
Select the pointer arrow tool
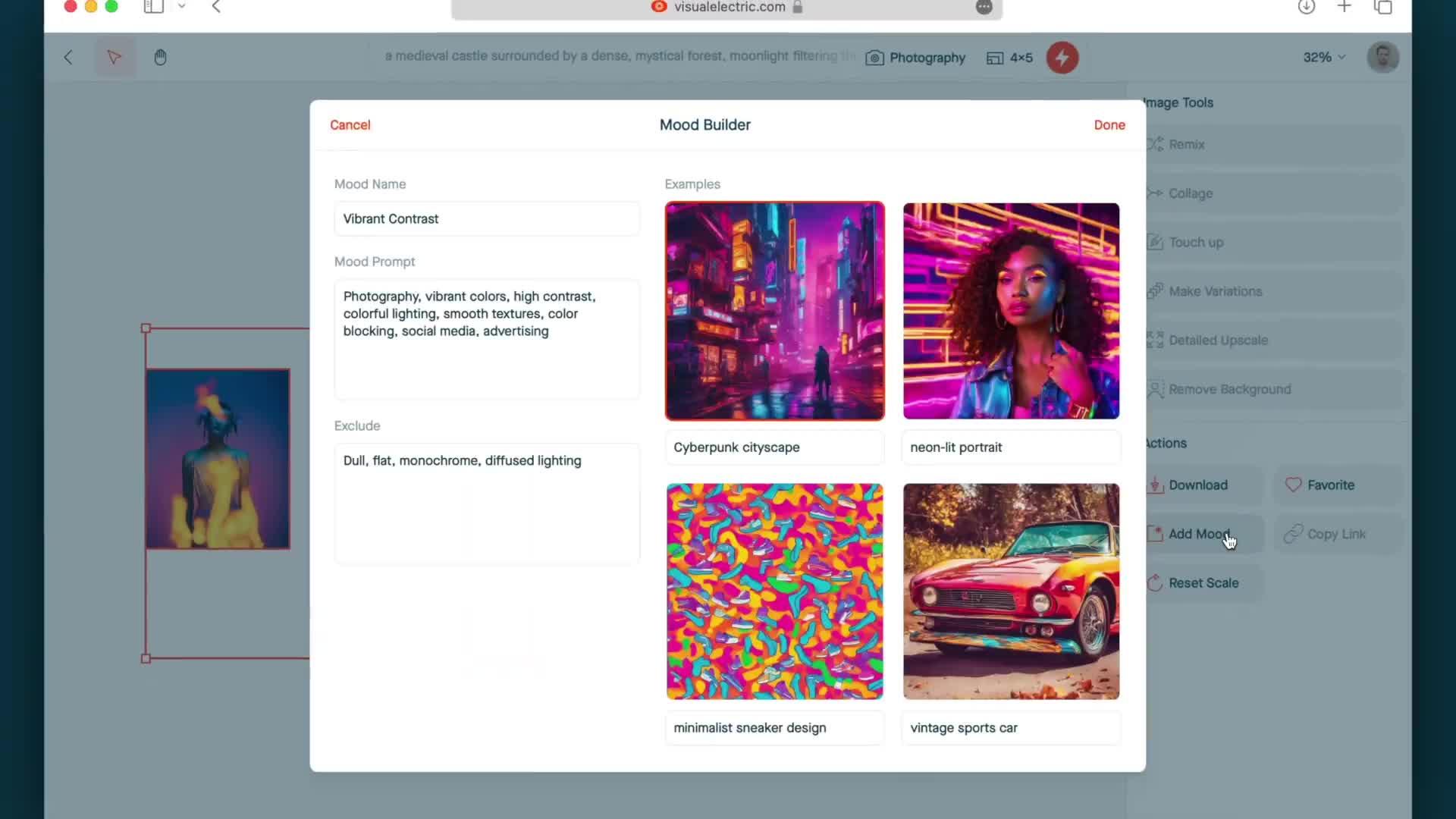[114, 58]
